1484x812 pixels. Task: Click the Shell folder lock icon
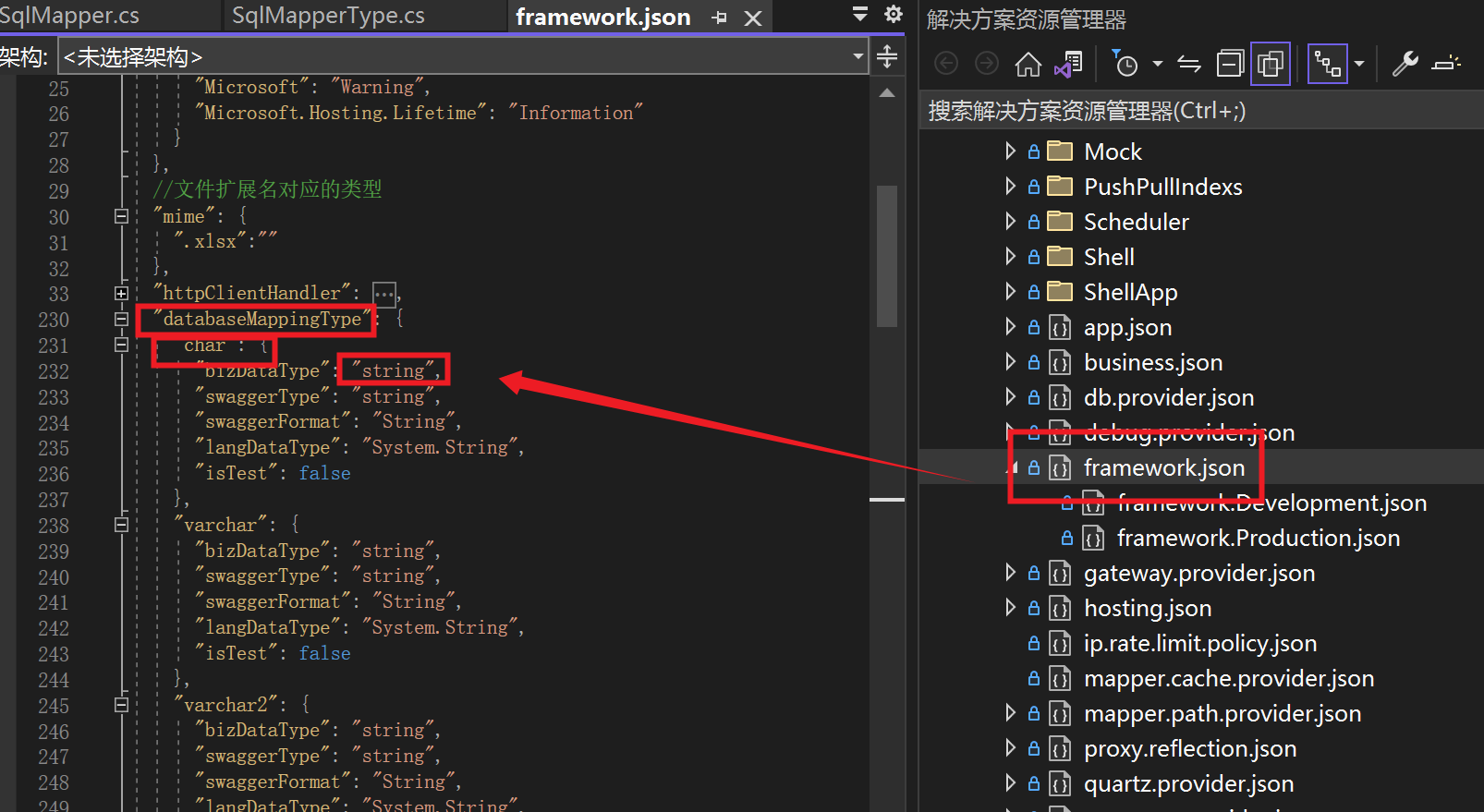point(1034,256)
